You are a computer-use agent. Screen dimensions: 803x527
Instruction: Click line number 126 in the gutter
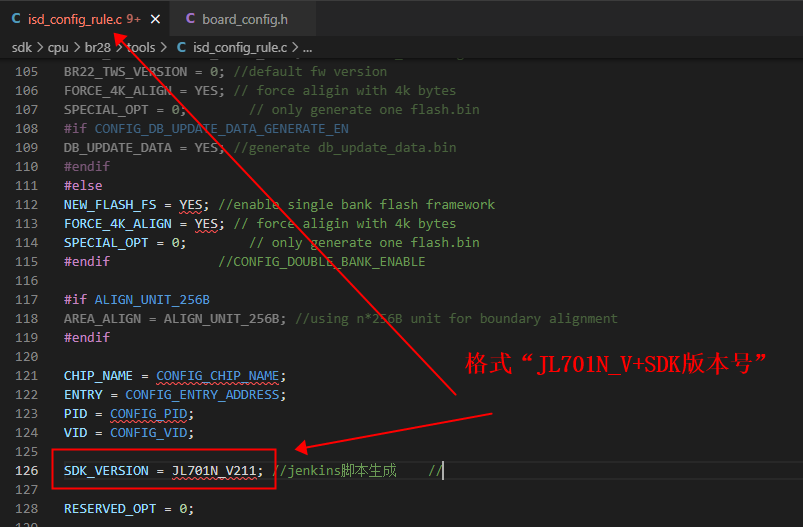(27, 471)
